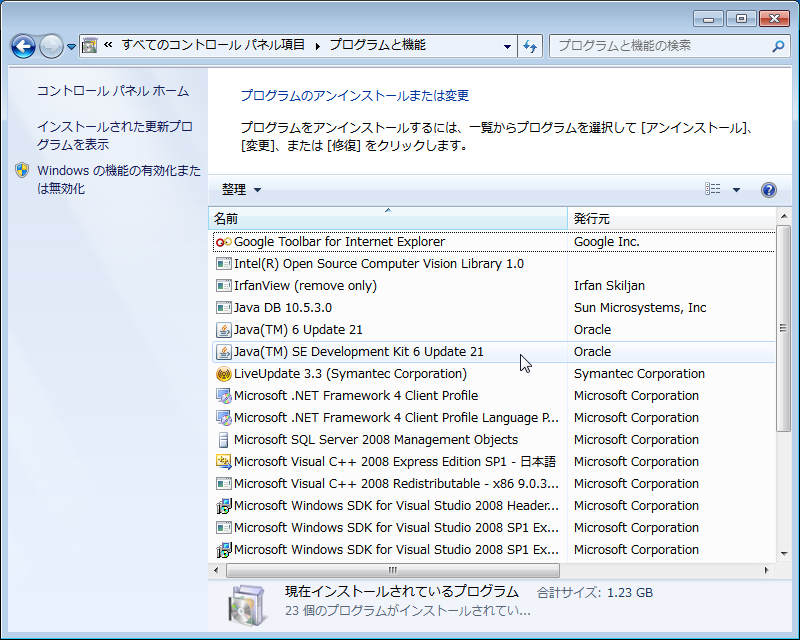Click the horizontal scrollbar thumb

392,570
